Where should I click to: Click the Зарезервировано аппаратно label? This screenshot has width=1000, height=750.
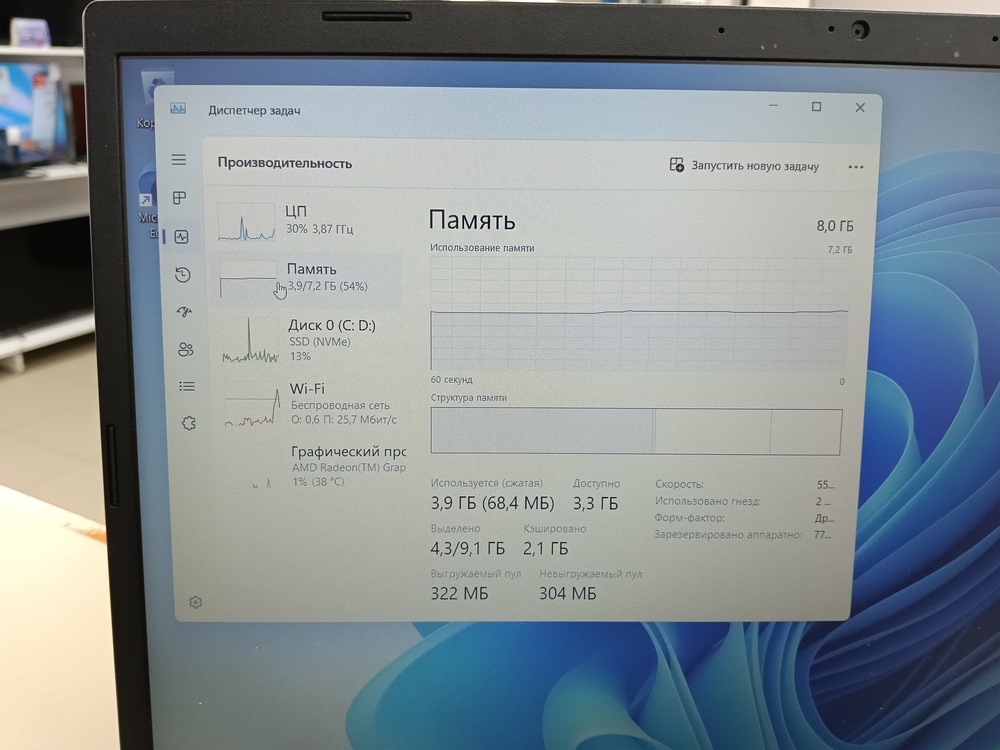pos(728,534)
